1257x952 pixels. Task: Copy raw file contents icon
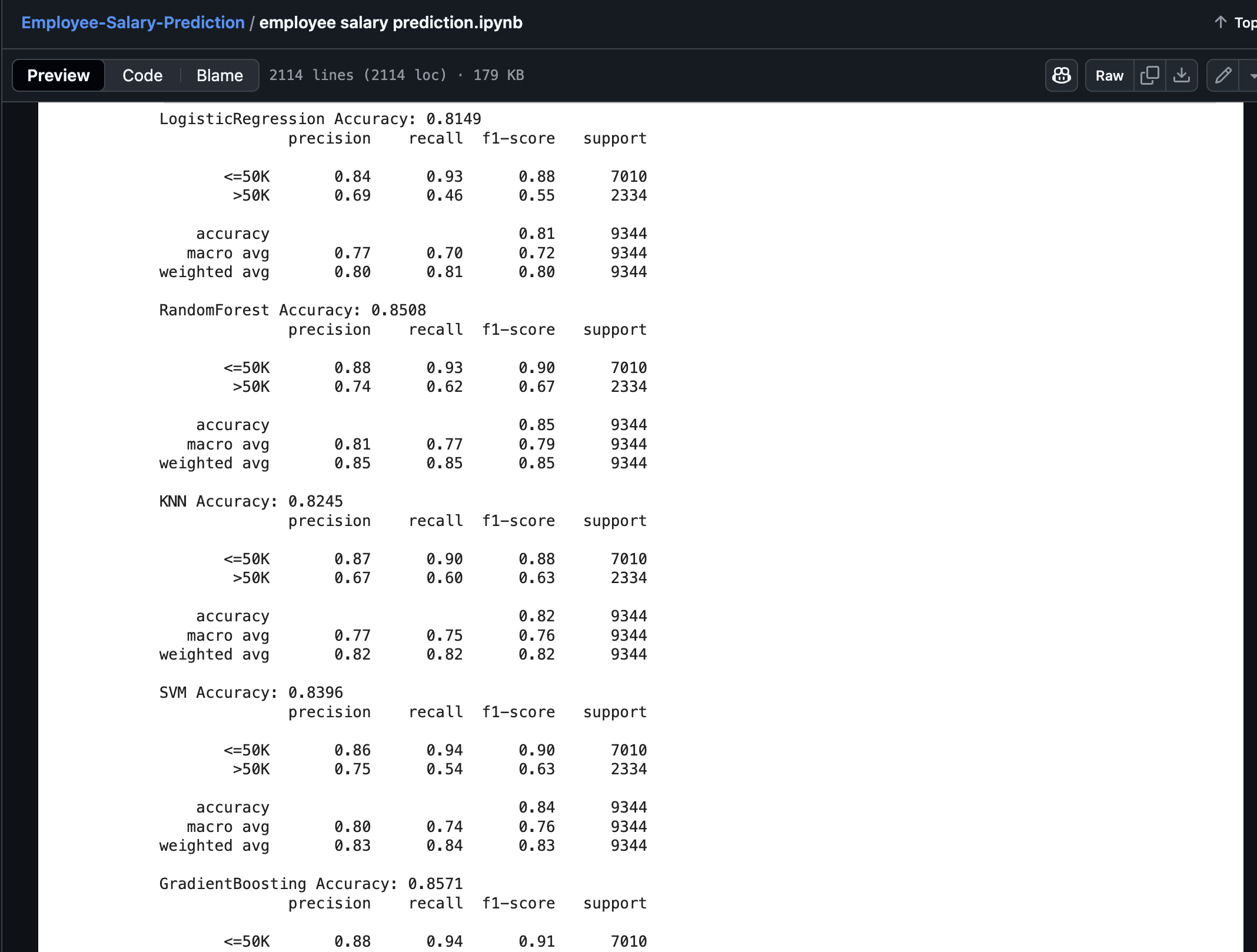point(1149,75)
